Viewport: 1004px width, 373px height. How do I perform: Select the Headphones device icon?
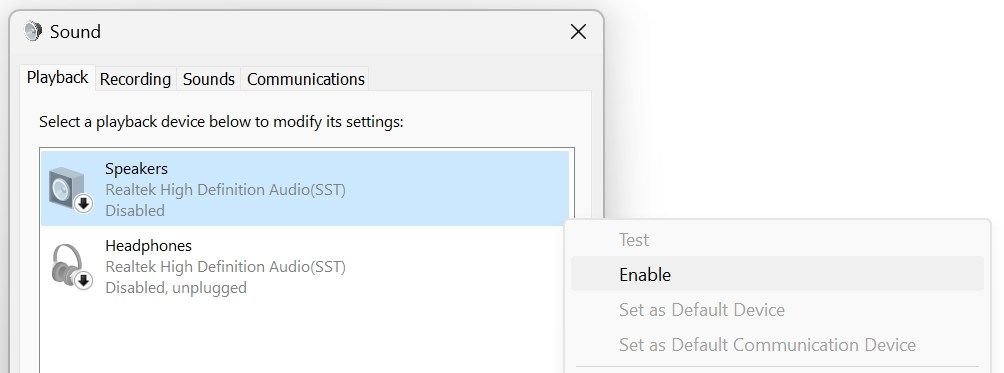71,266
